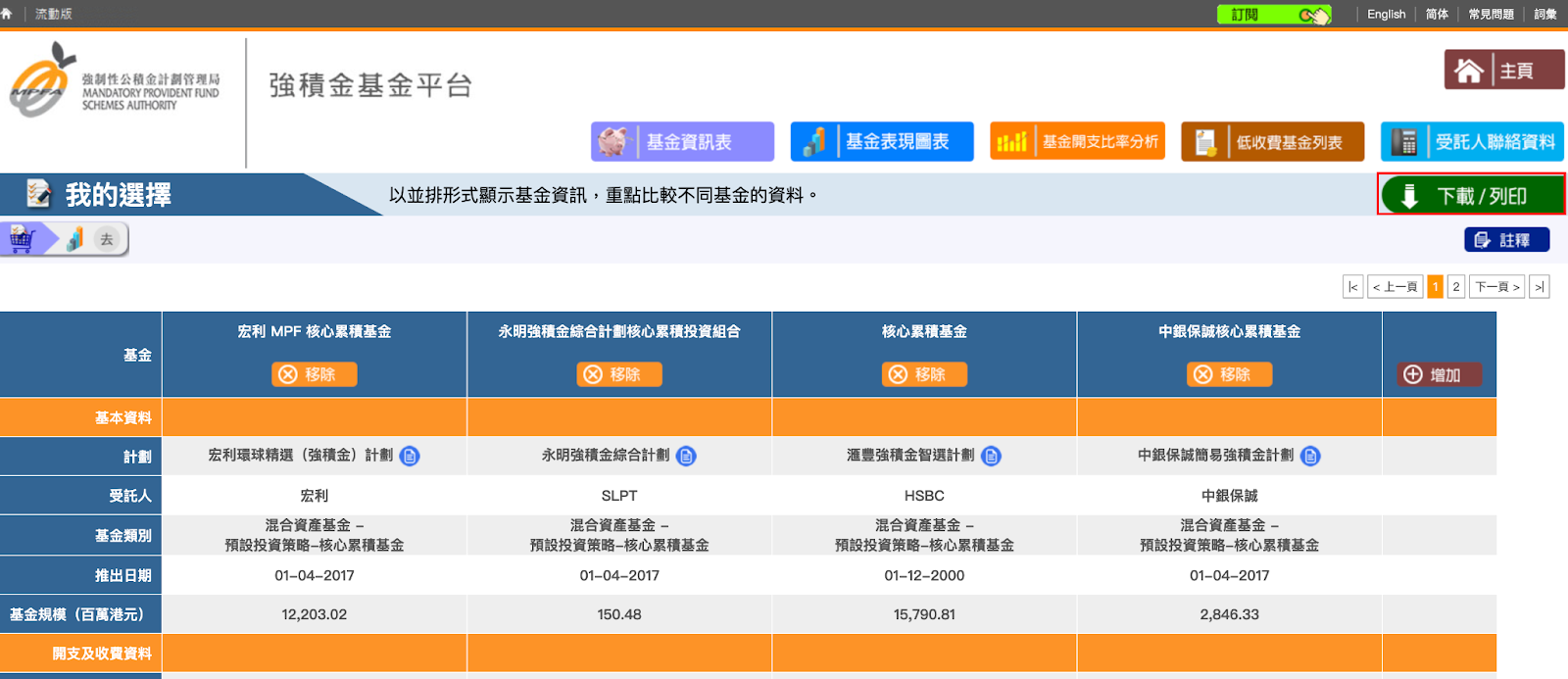Go to page 2 in pagination
Image resolution: width=1568 pixels, height=679 pixels.
pyautogui.click(x=1456, y=286)
